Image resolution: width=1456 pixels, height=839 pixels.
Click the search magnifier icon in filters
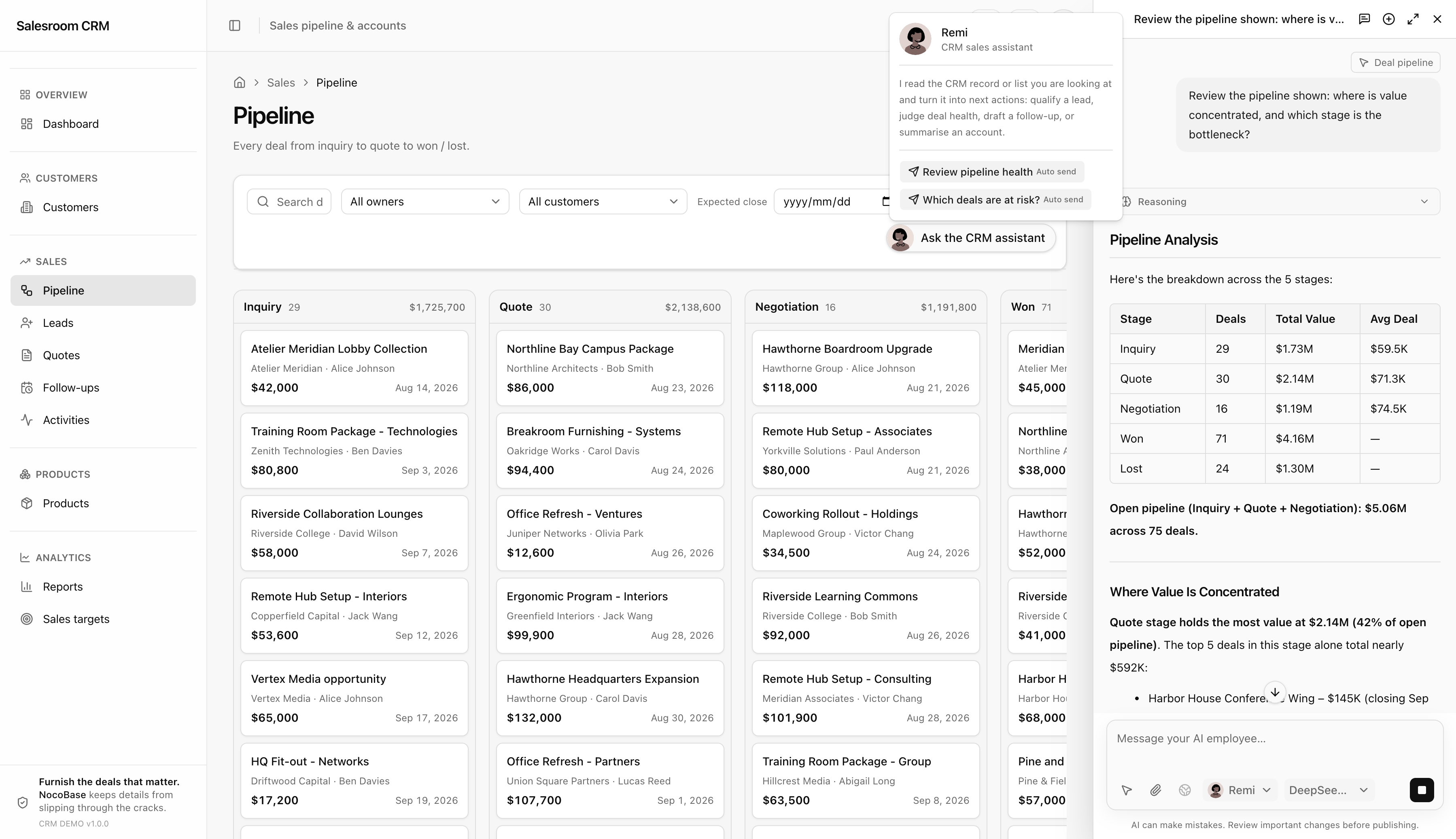coord(263,202)
